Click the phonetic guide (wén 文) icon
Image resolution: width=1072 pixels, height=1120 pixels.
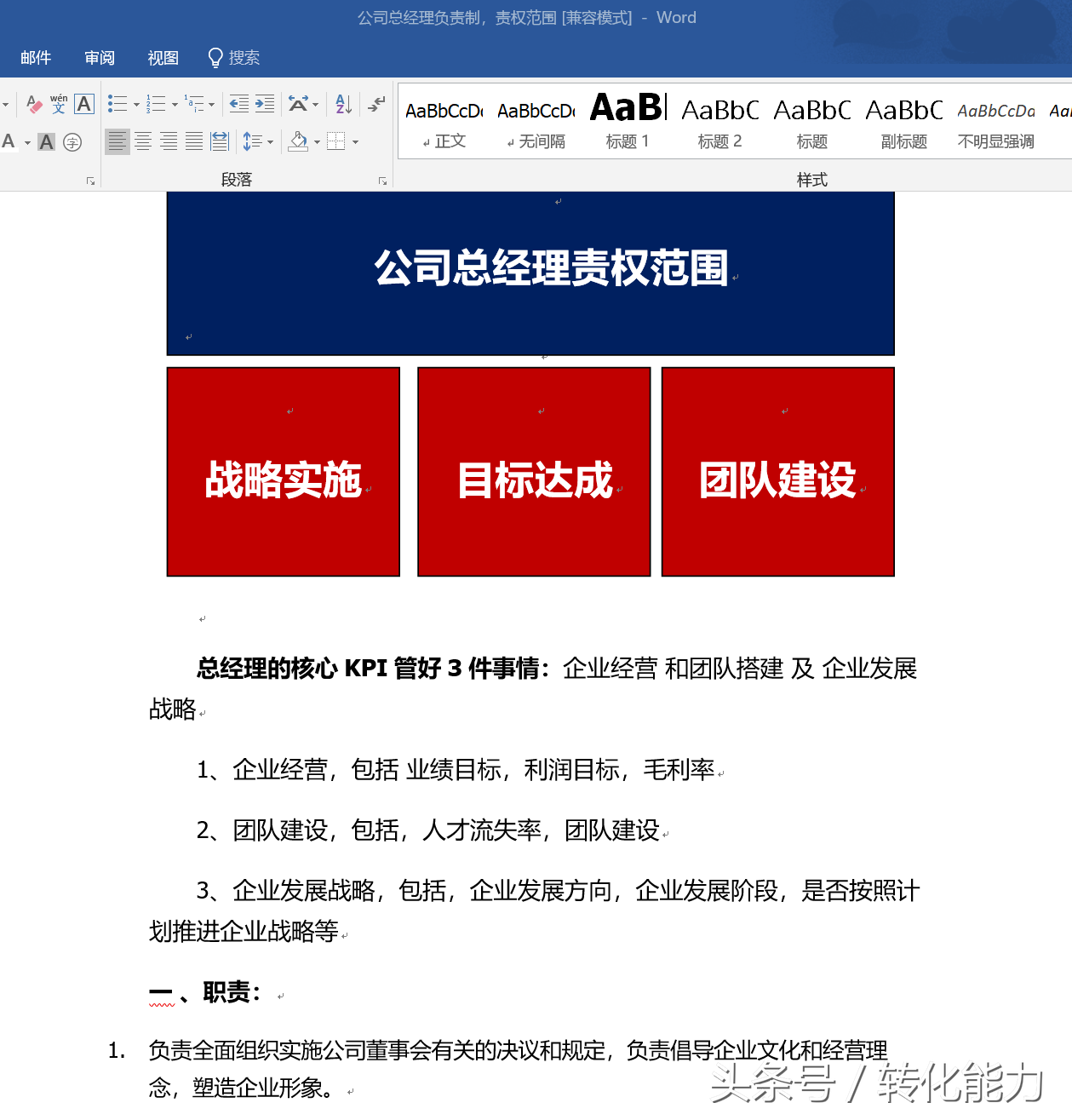(x=59, y=103)
